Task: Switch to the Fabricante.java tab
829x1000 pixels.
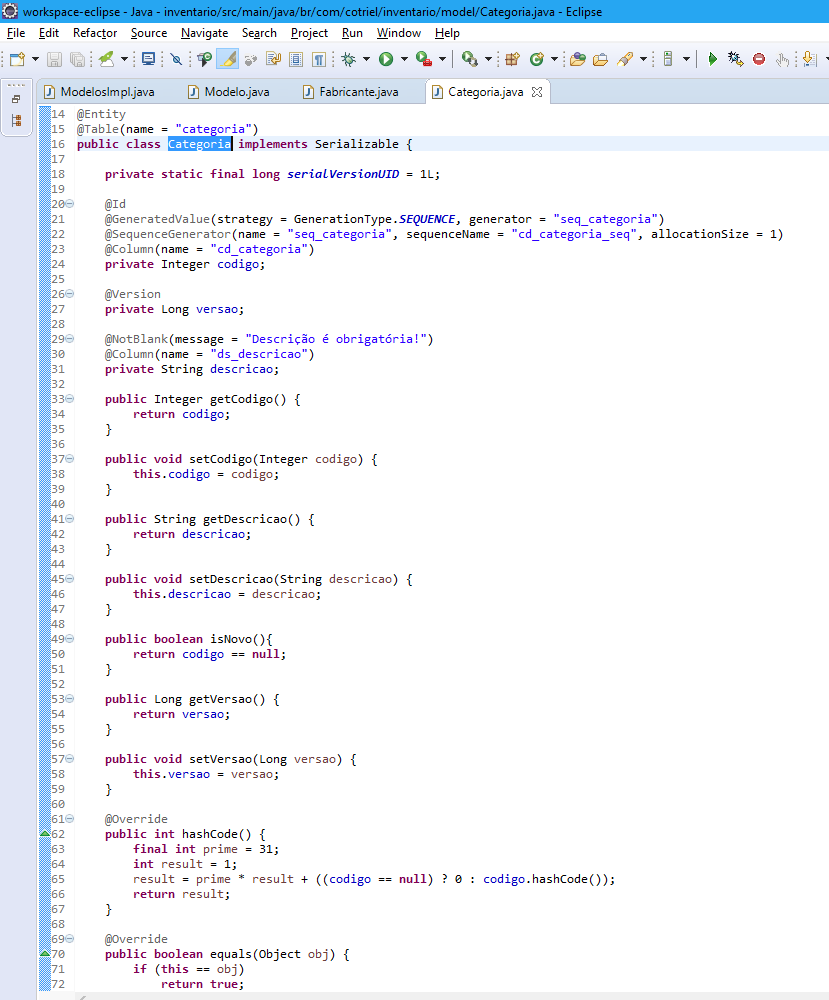Action: (x=358, y=92)
